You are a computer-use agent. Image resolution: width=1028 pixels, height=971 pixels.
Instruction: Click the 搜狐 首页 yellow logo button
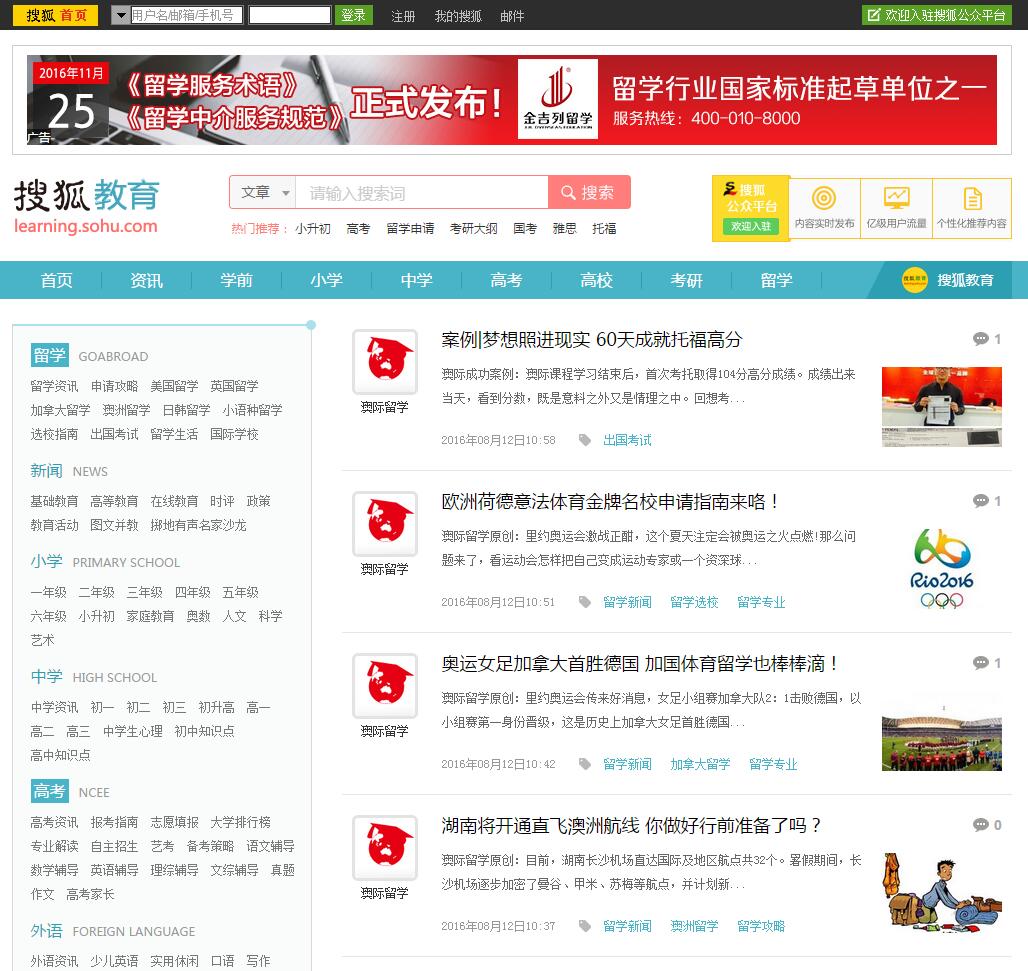55,15
